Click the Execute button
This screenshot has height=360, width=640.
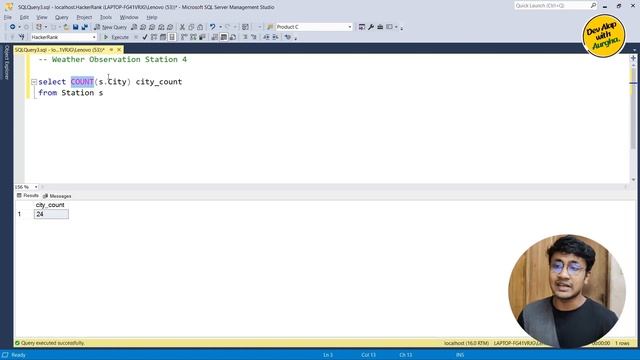(x=116, y=37)
